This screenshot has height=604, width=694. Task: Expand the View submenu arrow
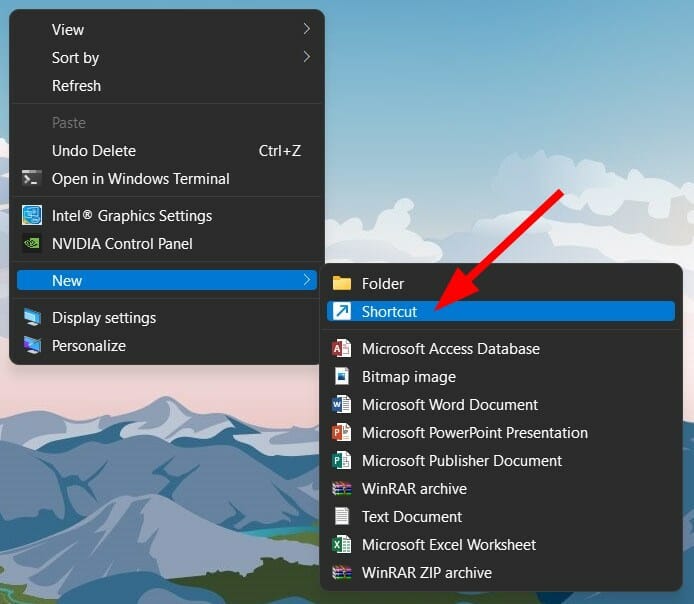307,29
